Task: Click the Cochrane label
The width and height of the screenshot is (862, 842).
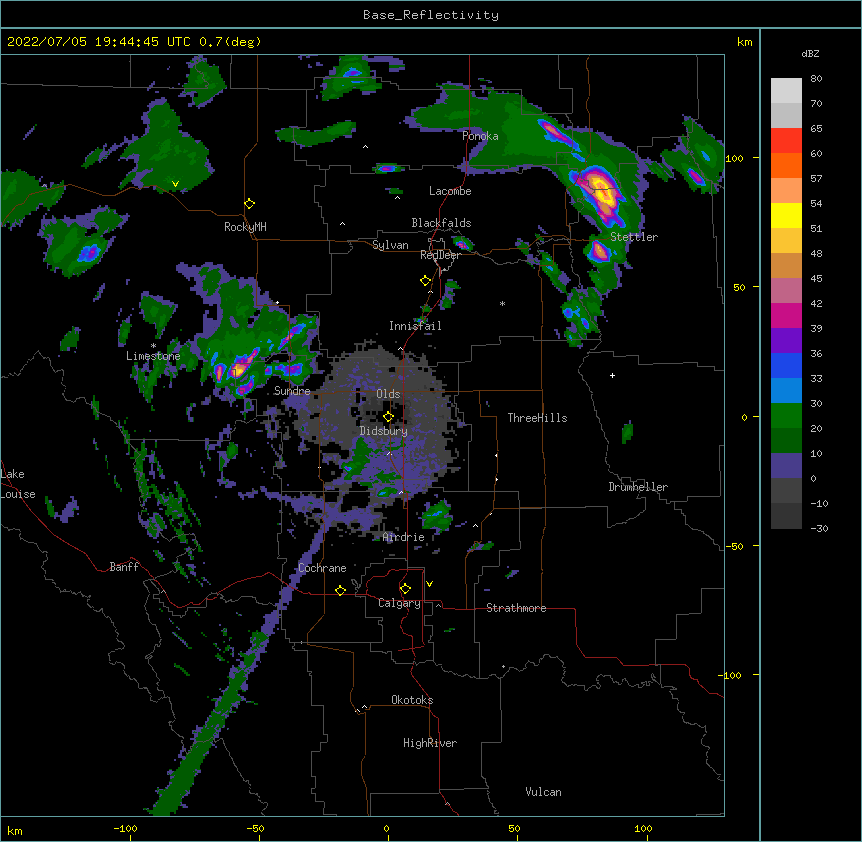Action: 322,568
